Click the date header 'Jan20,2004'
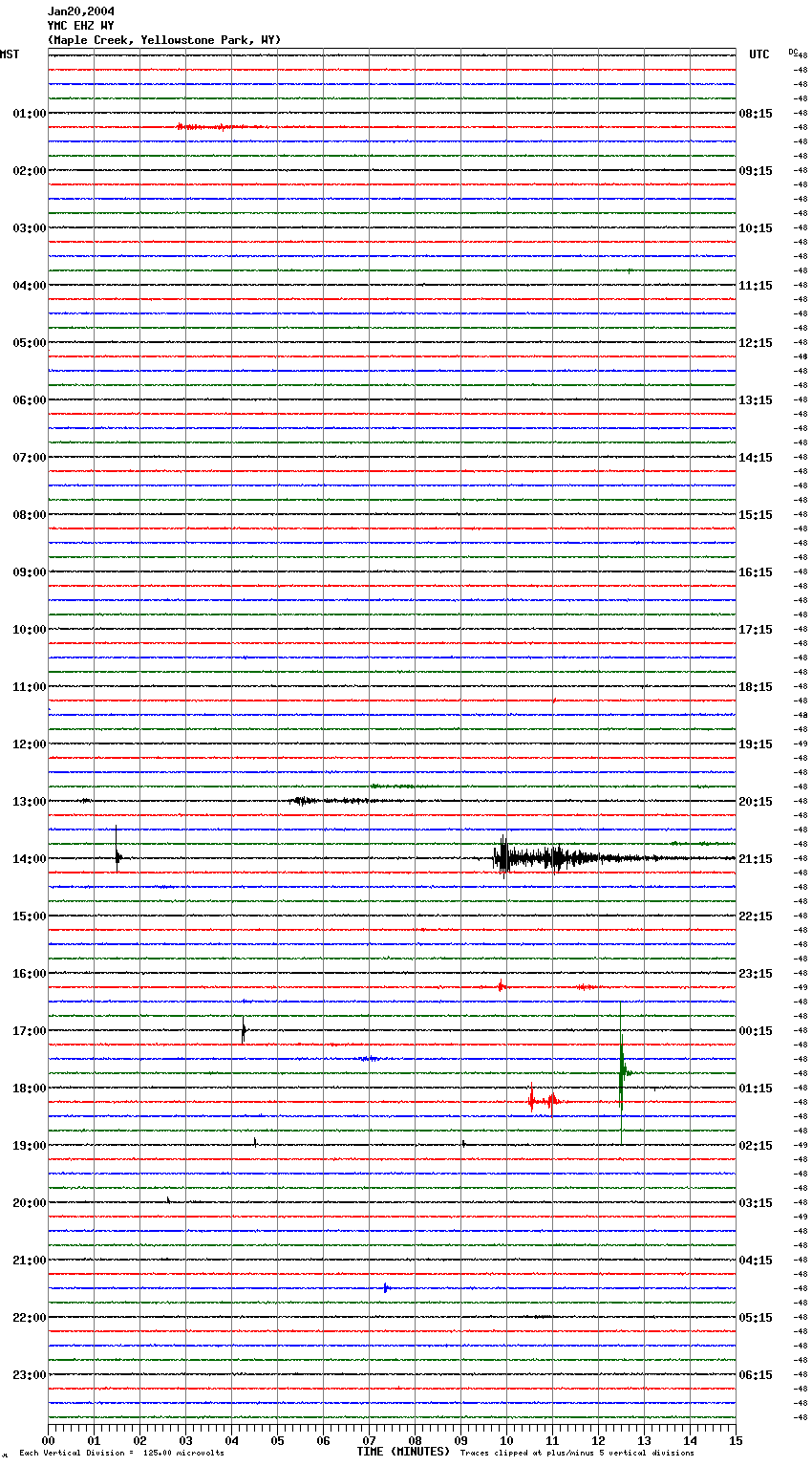The image size is (812, 1466). pyautogui.click(x=80, y=11)
